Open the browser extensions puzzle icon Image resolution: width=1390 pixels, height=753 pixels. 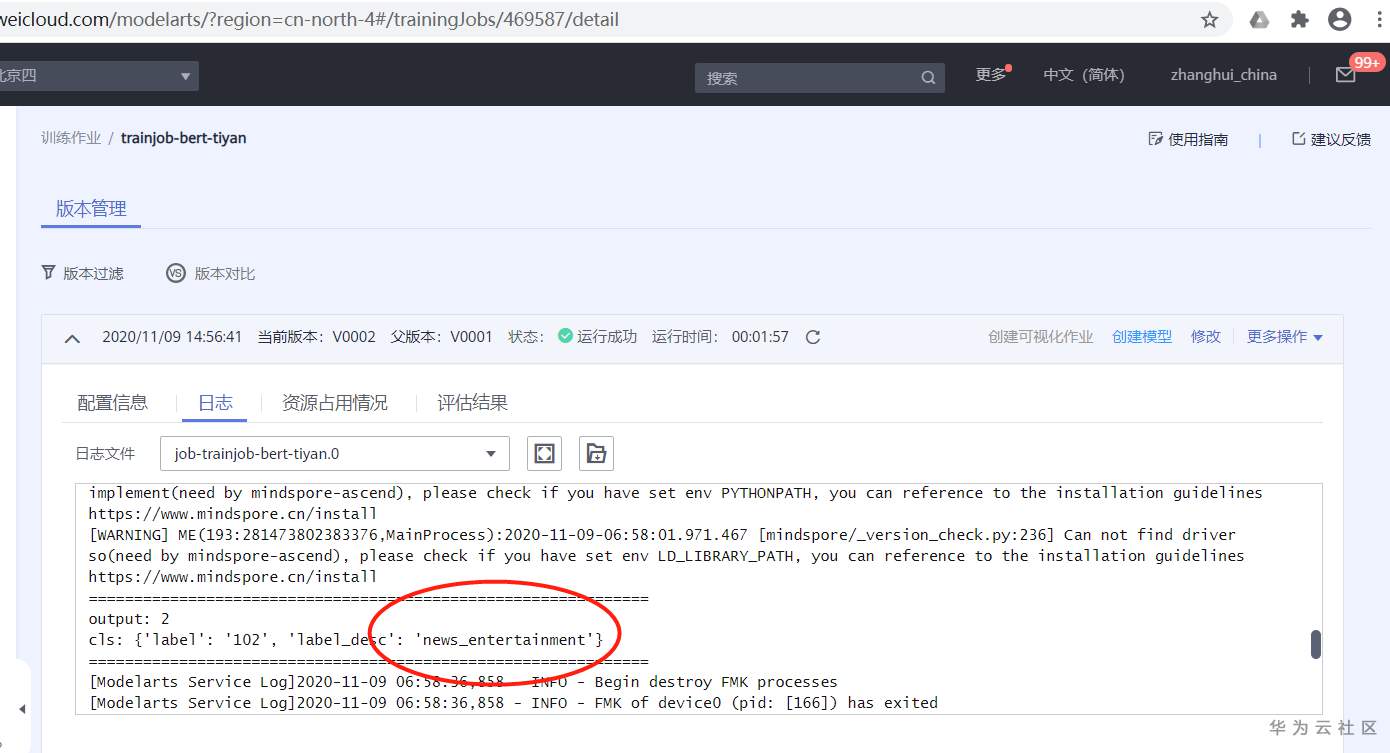[x=1299, y=20]
